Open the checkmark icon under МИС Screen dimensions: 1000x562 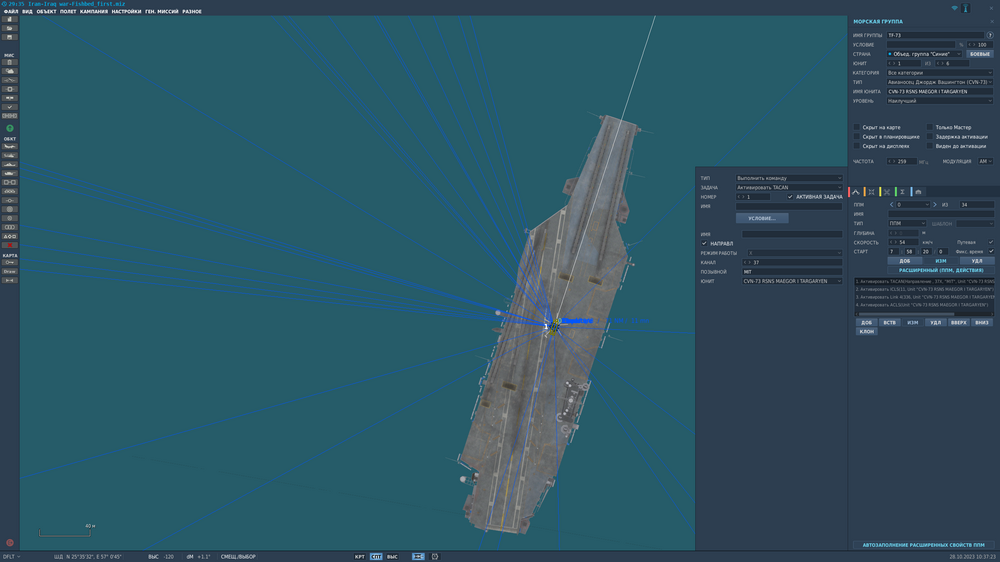click(10, 107)
